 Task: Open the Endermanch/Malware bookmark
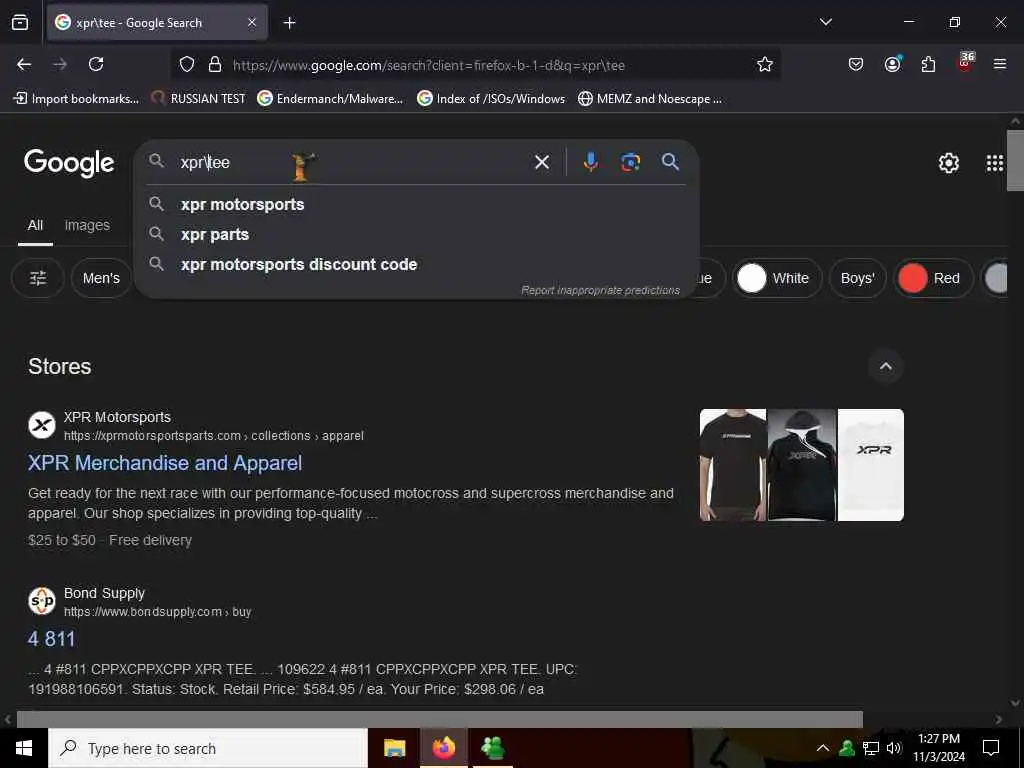(330, 99)
